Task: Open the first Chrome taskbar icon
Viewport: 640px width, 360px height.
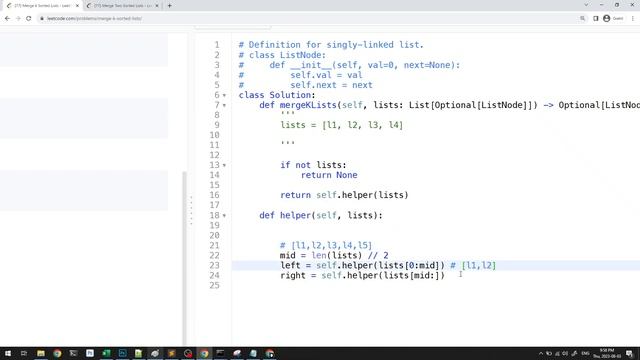Action: (x=57, y=353)
